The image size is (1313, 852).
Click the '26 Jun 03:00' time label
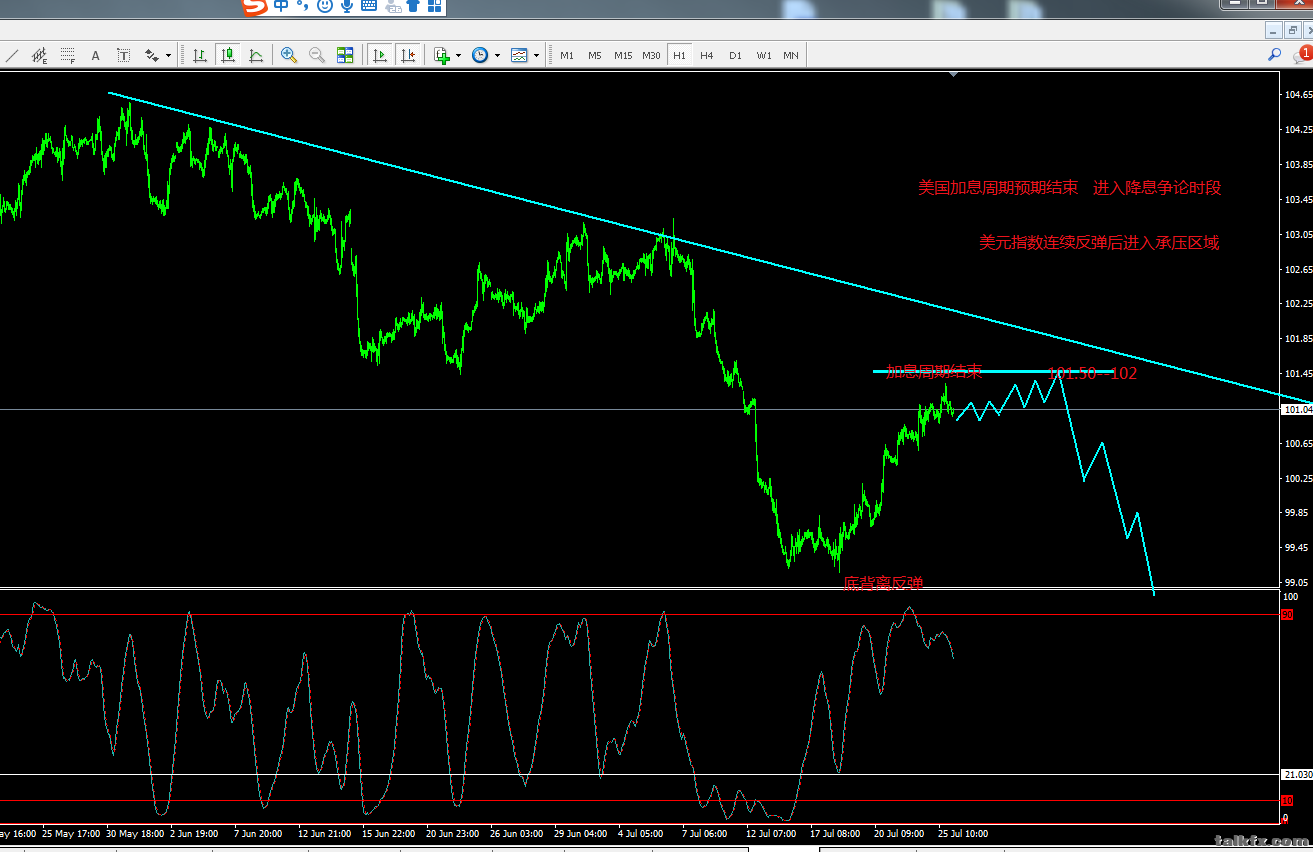(517, 833)
